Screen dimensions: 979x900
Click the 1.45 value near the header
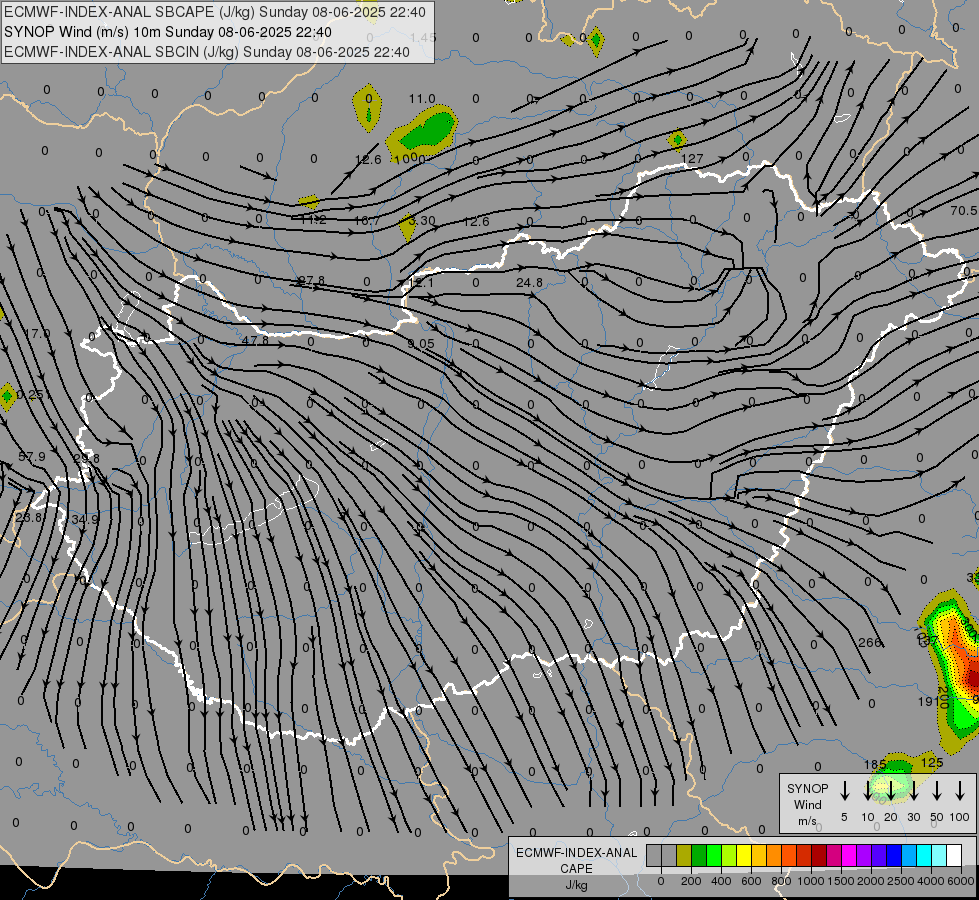coord(423,37)
